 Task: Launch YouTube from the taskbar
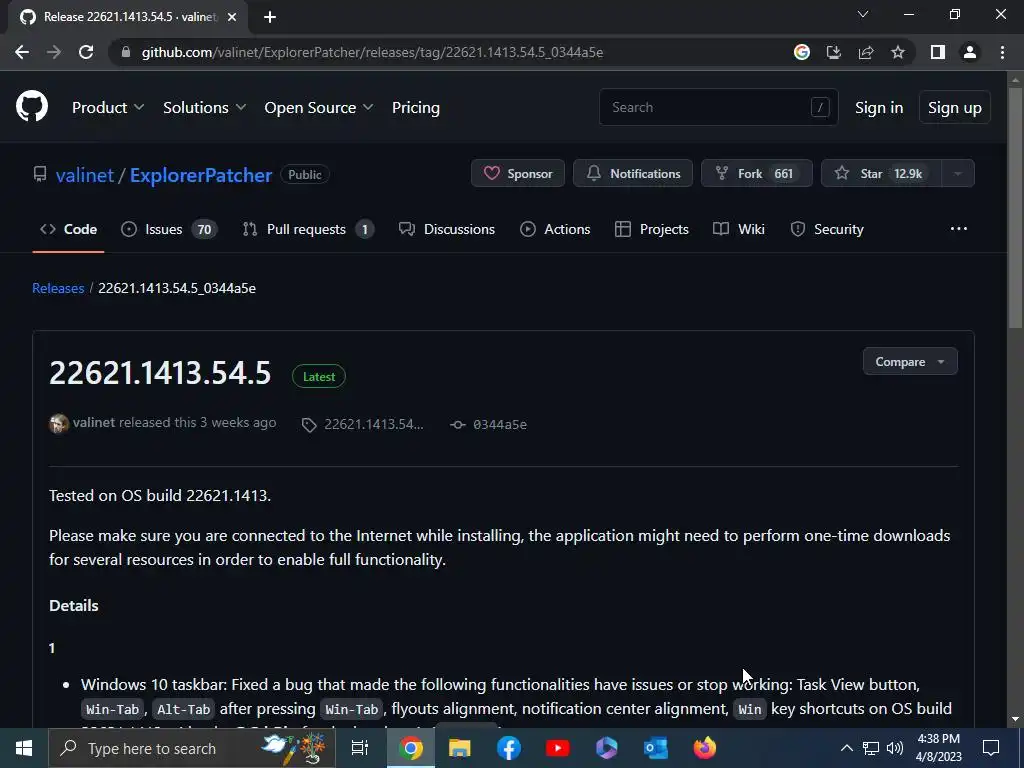pyautogui.click(x=558, y=748)
